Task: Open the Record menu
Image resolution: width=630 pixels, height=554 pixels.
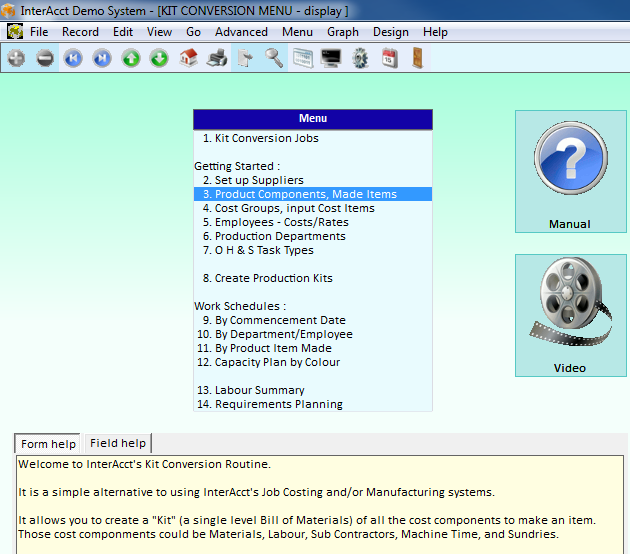Action: (80, 32)
